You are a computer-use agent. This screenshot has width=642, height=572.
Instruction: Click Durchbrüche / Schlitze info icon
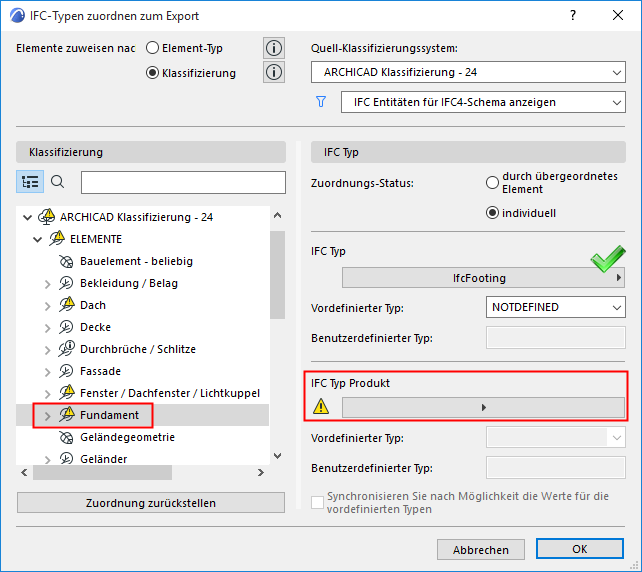pos(67,348)
